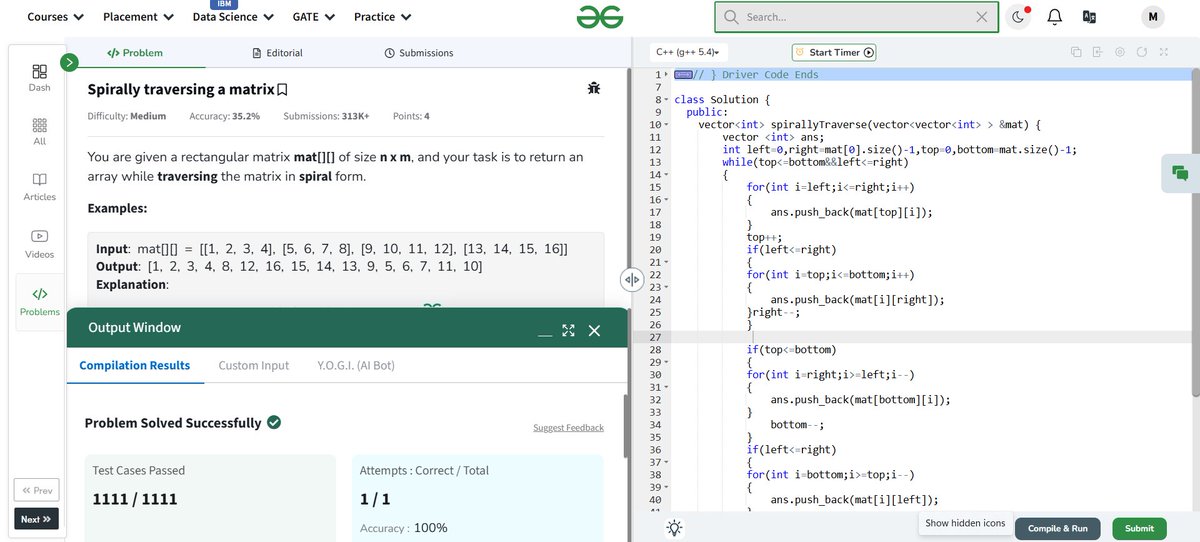The height and width of the screenshot is (542, 1200).
Task: Open editor settings gear icon
Action: point(1120,52)
